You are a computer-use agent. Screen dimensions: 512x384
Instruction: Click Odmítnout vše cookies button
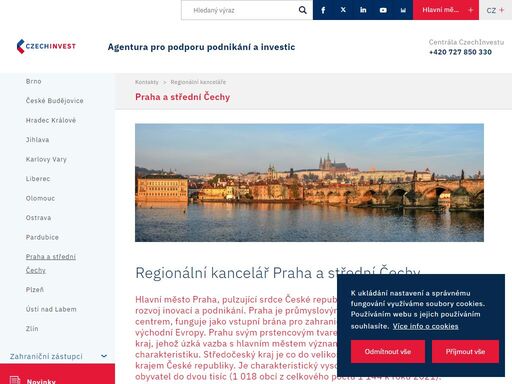click(388, 352)
